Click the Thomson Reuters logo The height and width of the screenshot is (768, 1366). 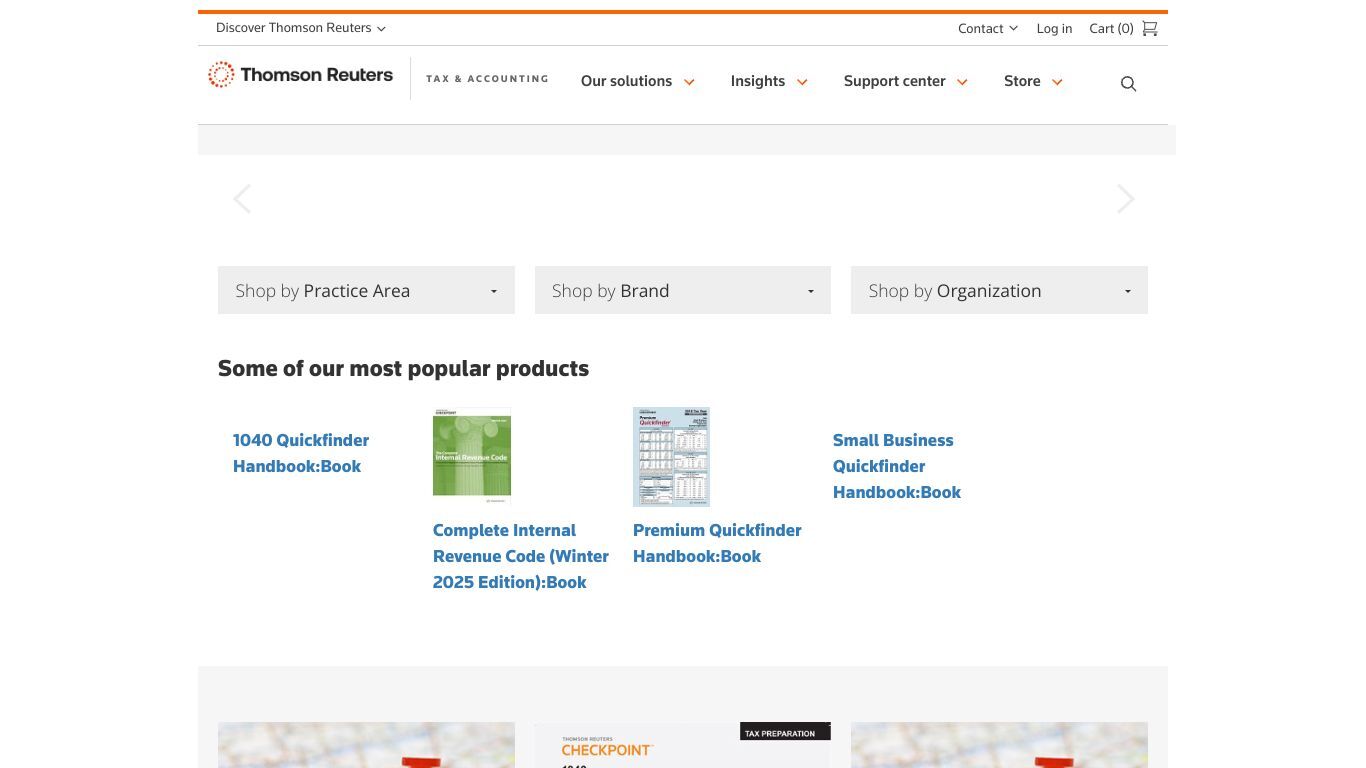pos(300,75)
